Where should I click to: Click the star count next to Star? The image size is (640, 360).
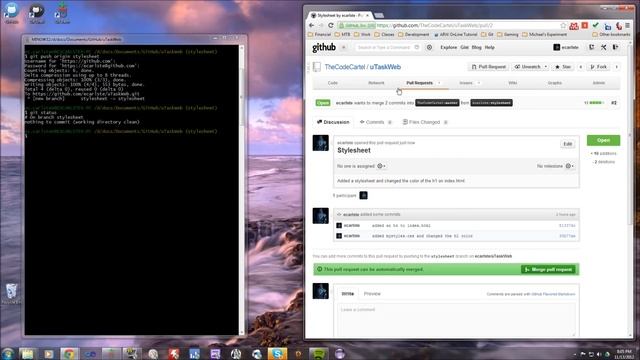pyautogui.click(x=580, y=67)
